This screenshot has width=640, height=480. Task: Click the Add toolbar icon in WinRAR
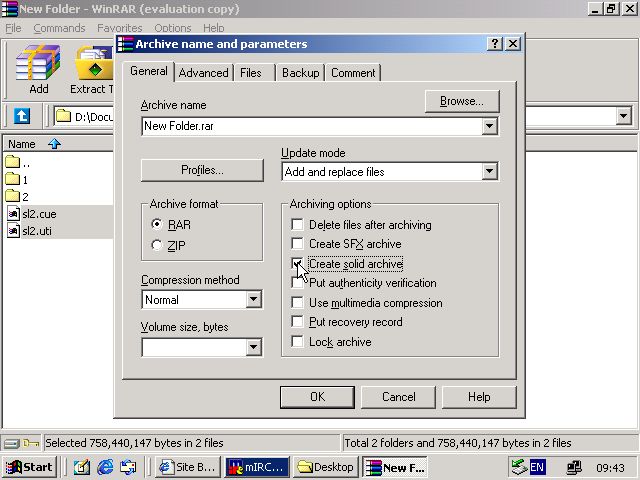pyautogui.click(x=38, y=69)
